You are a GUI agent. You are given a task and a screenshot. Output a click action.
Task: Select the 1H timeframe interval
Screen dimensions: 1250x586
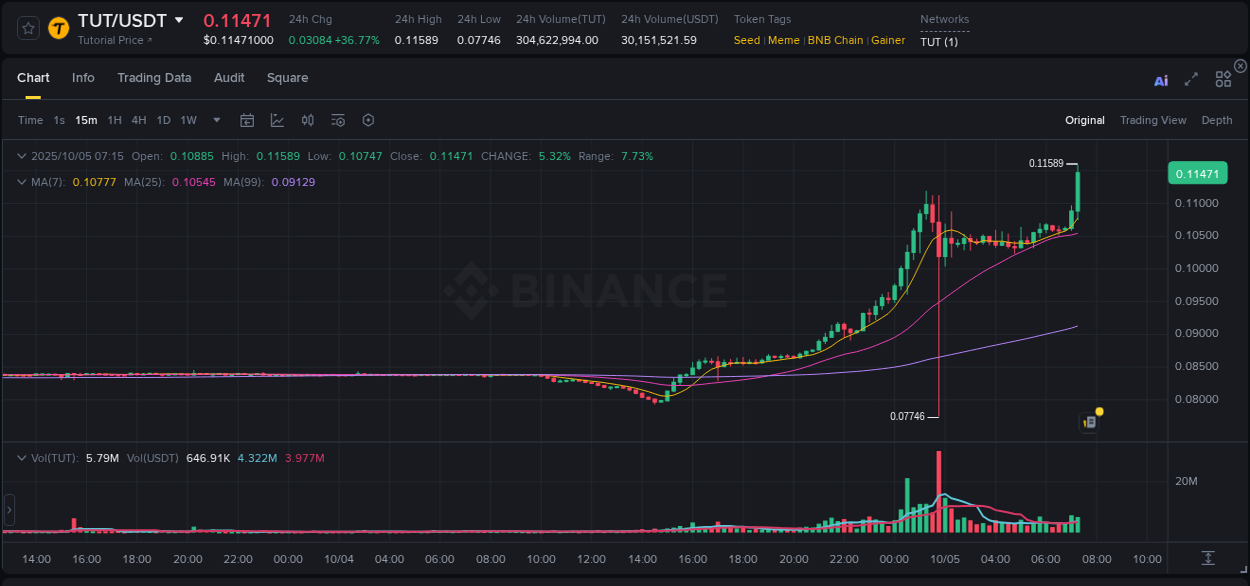pyautogui.click(x=114, y=120)
